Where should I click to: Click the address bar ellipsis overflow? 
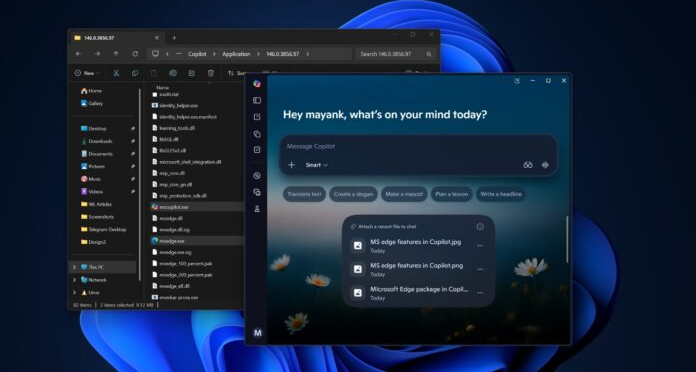click(179, 54)
